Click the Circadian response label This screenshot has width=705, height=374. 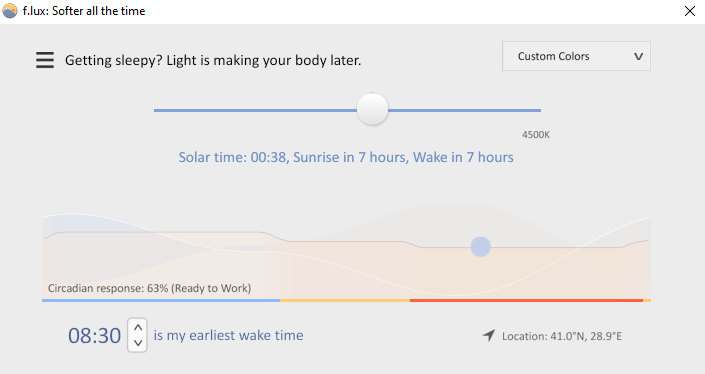pos(149,288)
